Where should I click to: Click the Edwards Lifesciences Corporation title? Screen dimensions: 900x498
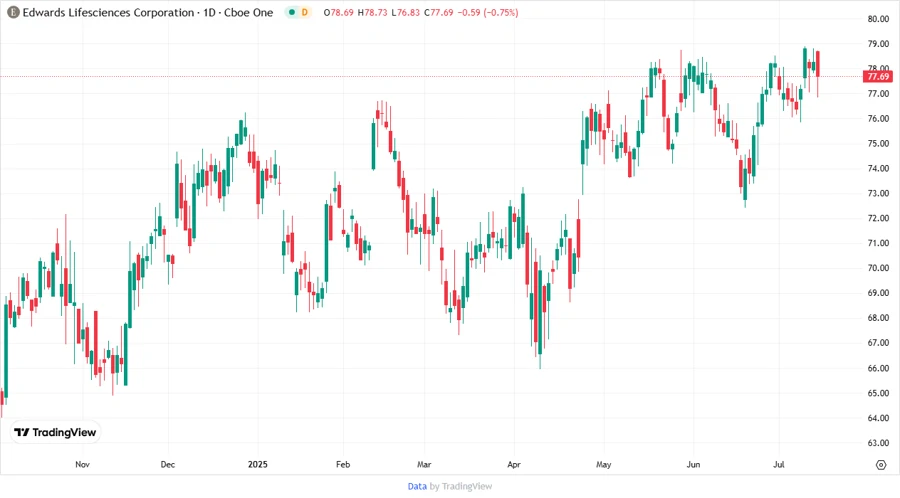pyautogui.click(x=108, y=13)
